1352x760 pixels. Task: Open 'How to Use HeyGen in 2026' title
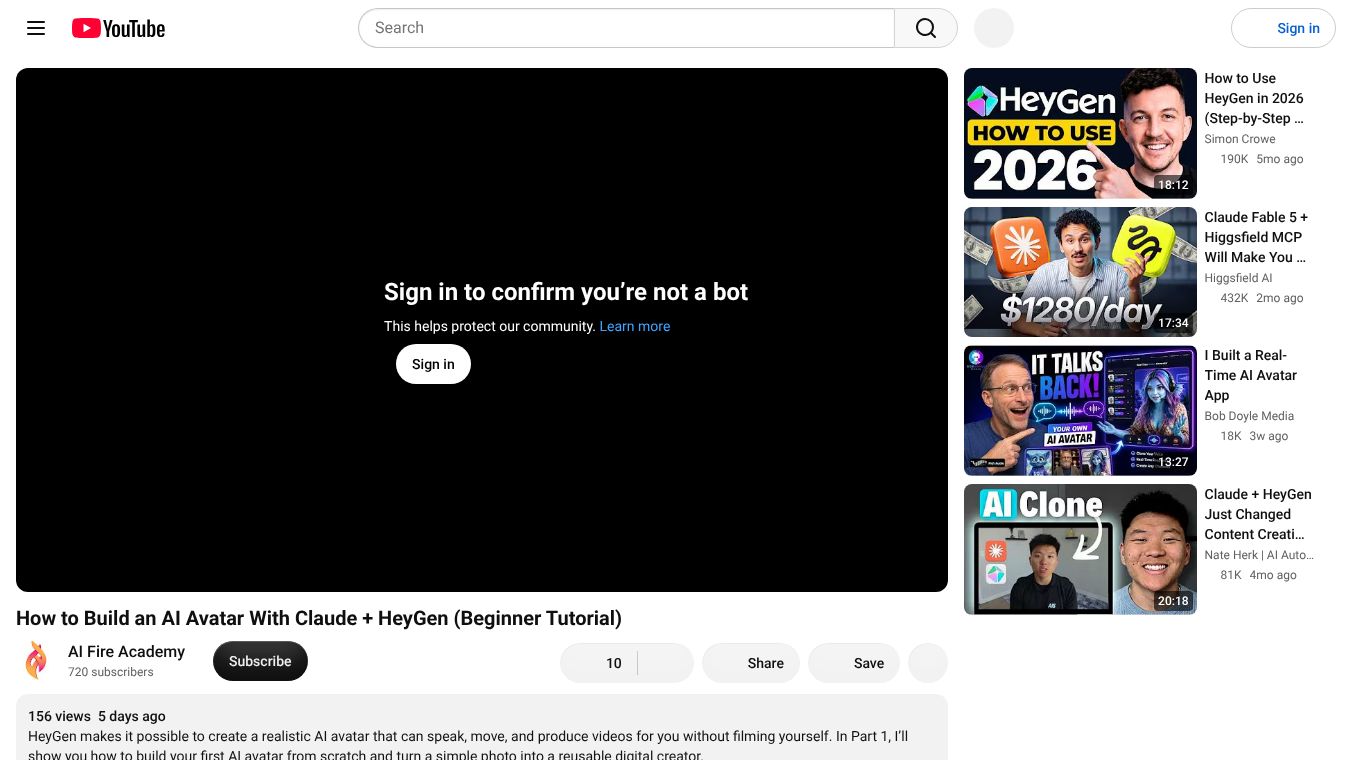click(x=1254, y=98)
